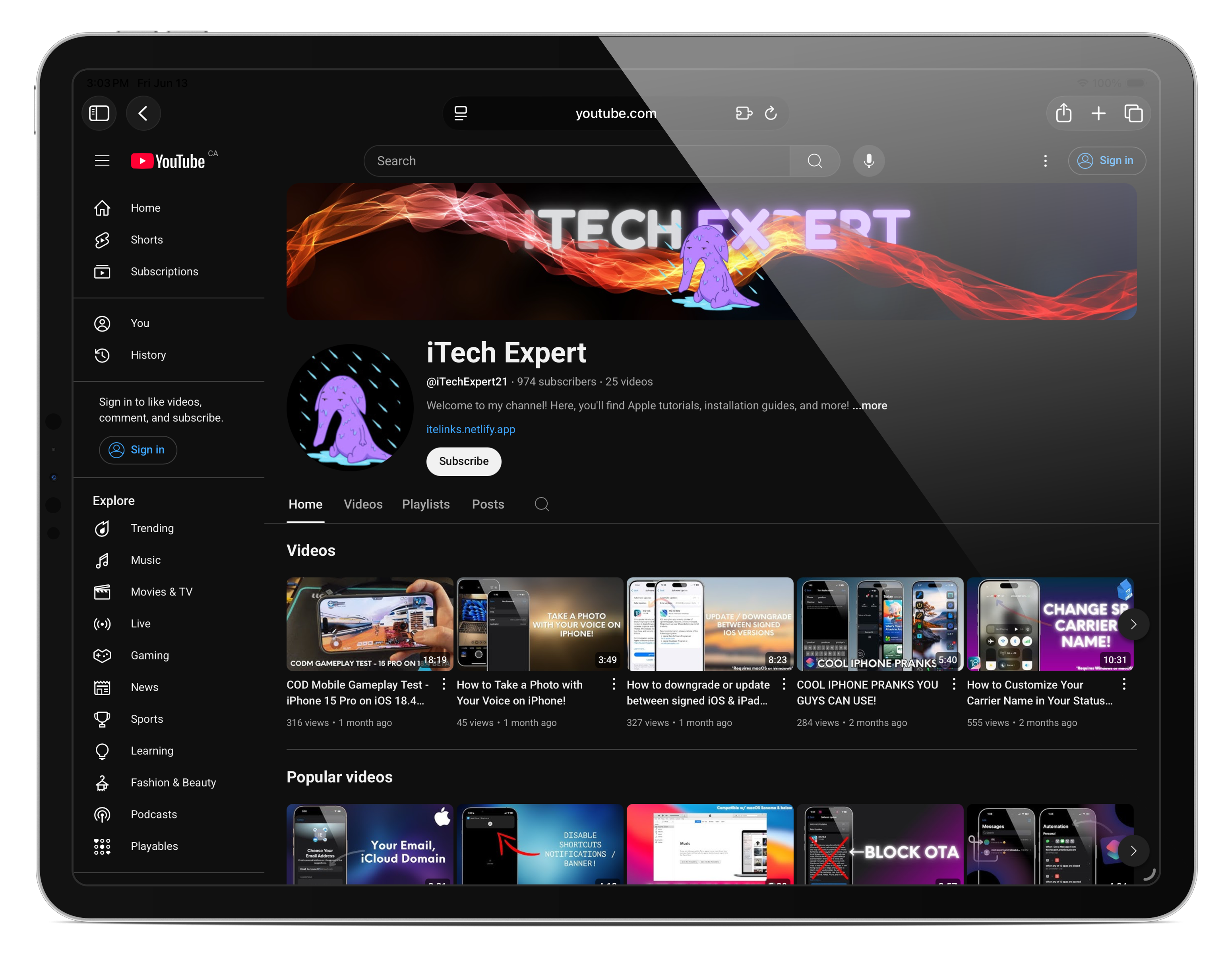The height and width of the screenshot is (954, 1232).
Task: Open page menu icon in address bar
Action: coord(460,113)
